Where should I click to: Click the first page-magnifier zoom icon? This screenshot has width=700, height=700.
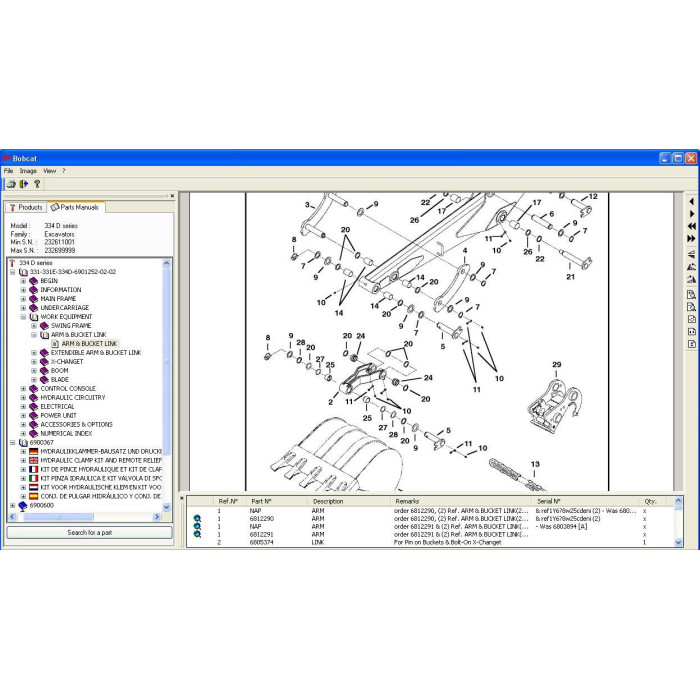(691, 295)
